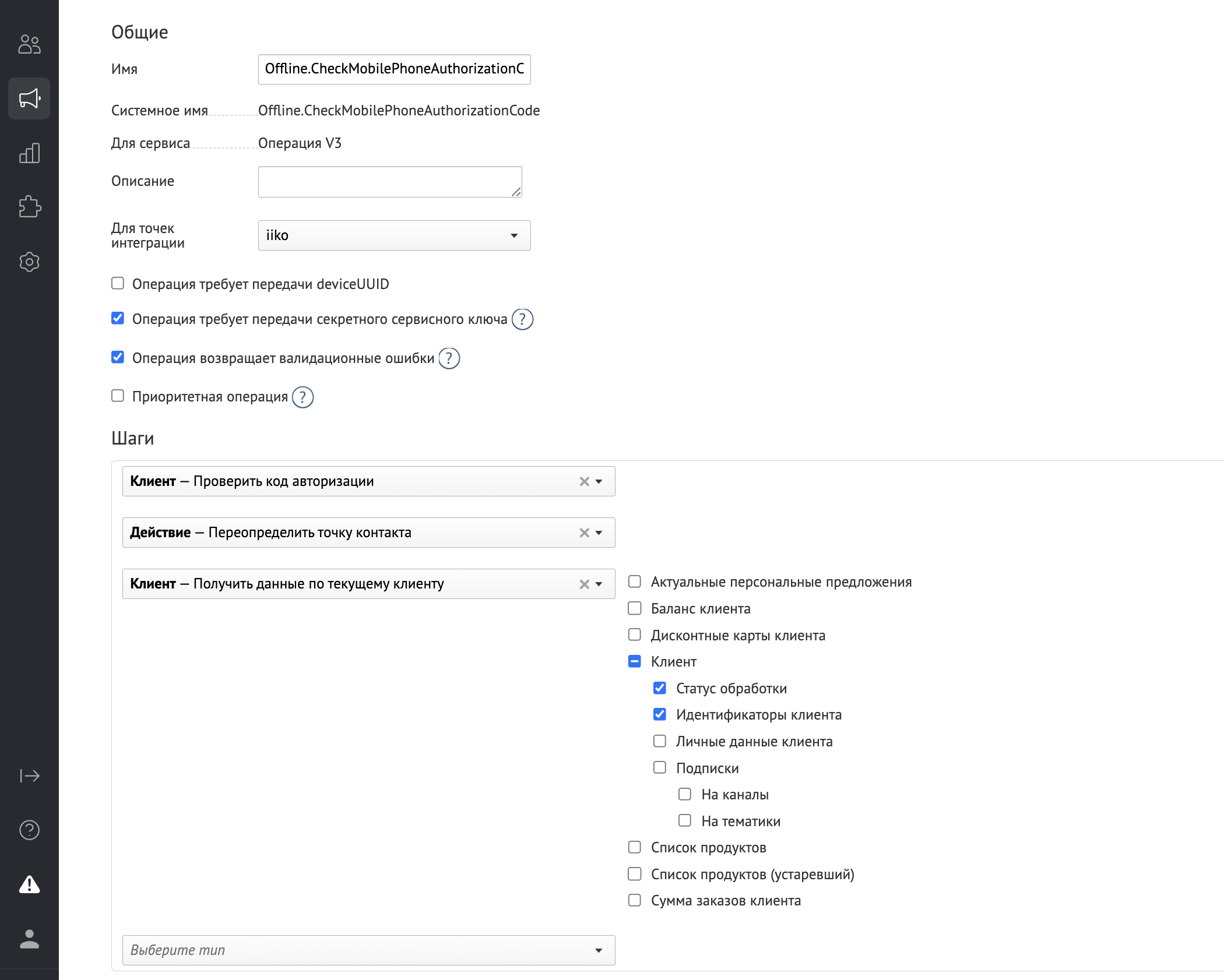Uncheck 'Операция возвращает валидационные ошибки'
Viewport: 1224px width, 980px height.
(x=118, y=357)
